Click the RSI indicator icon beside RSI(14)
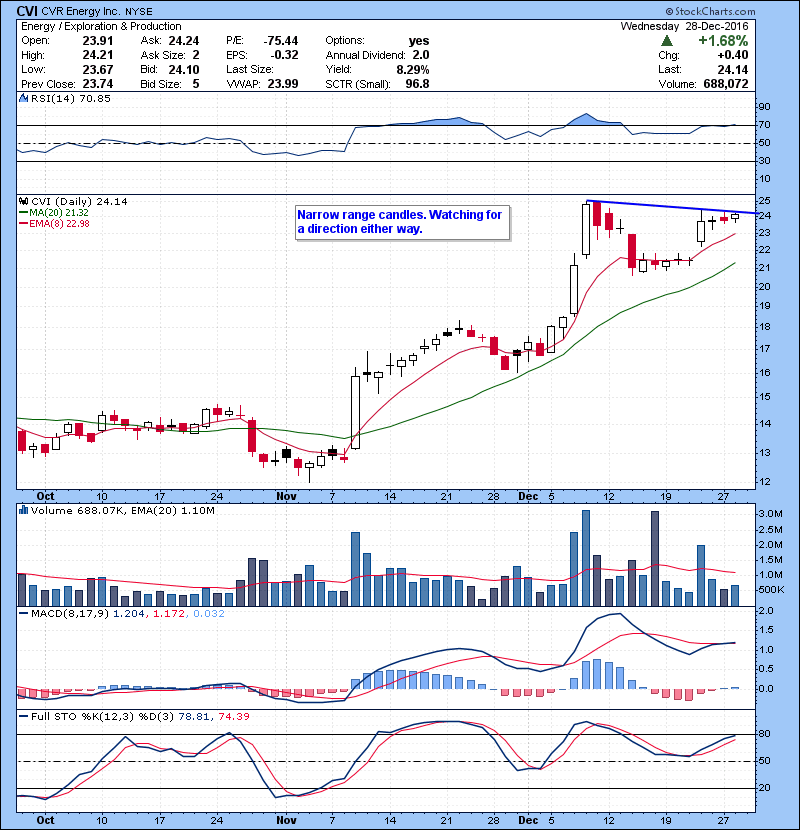 23,98
